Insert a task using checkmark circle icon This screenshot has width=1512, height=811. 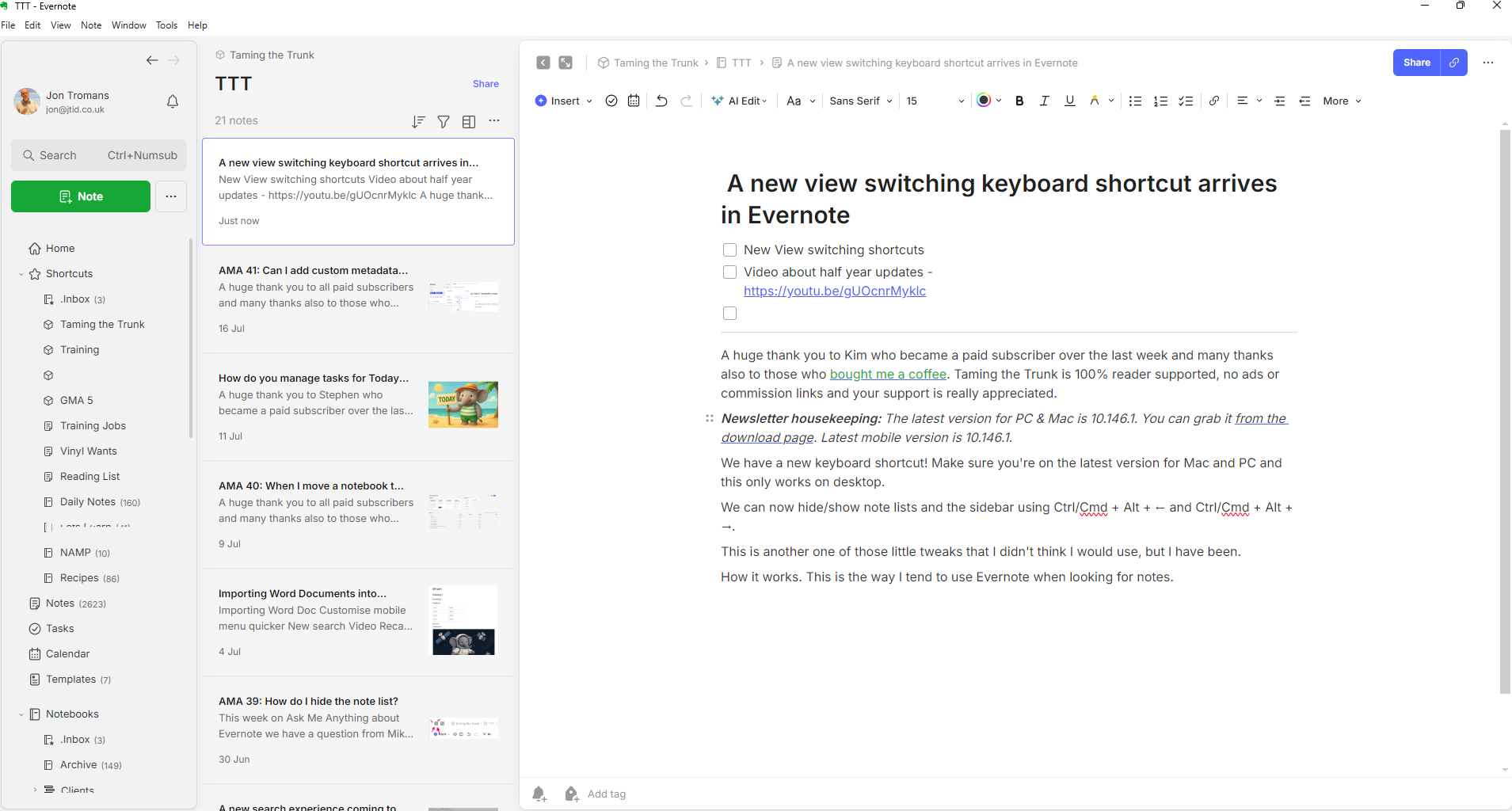[x=611, y=101]
